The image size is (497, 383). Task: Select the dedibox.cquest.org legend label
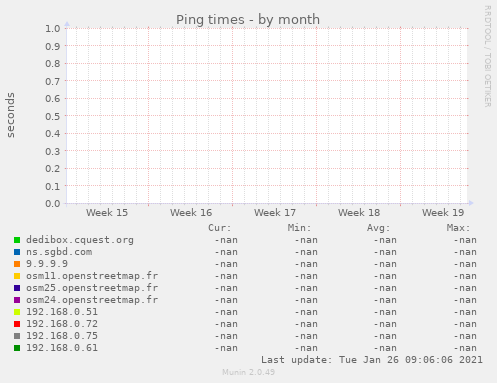click(x=80, y=240)
